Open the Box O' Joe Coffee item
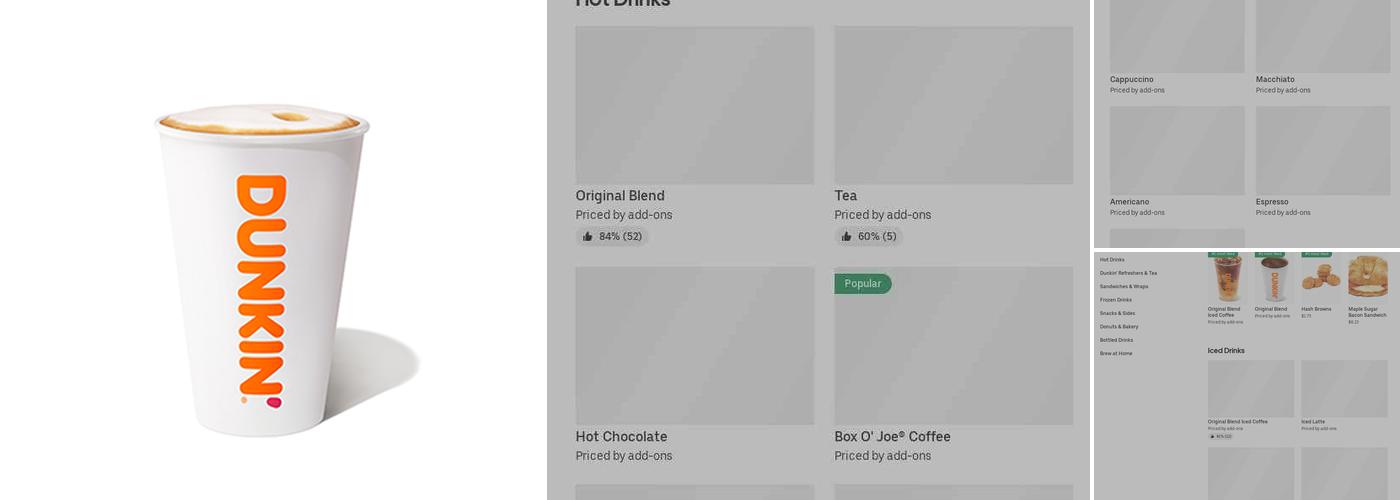1400x500 pixels. tap(953, 346)
